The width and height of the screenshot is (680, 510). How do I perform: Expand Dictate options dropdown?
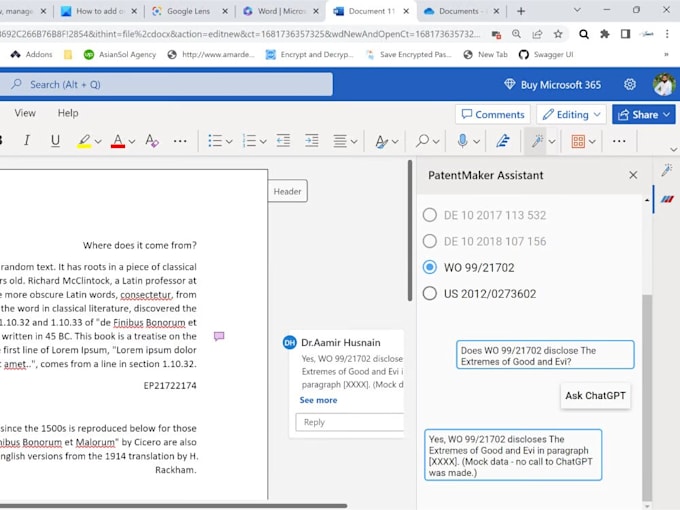click(x=477, y=141)
